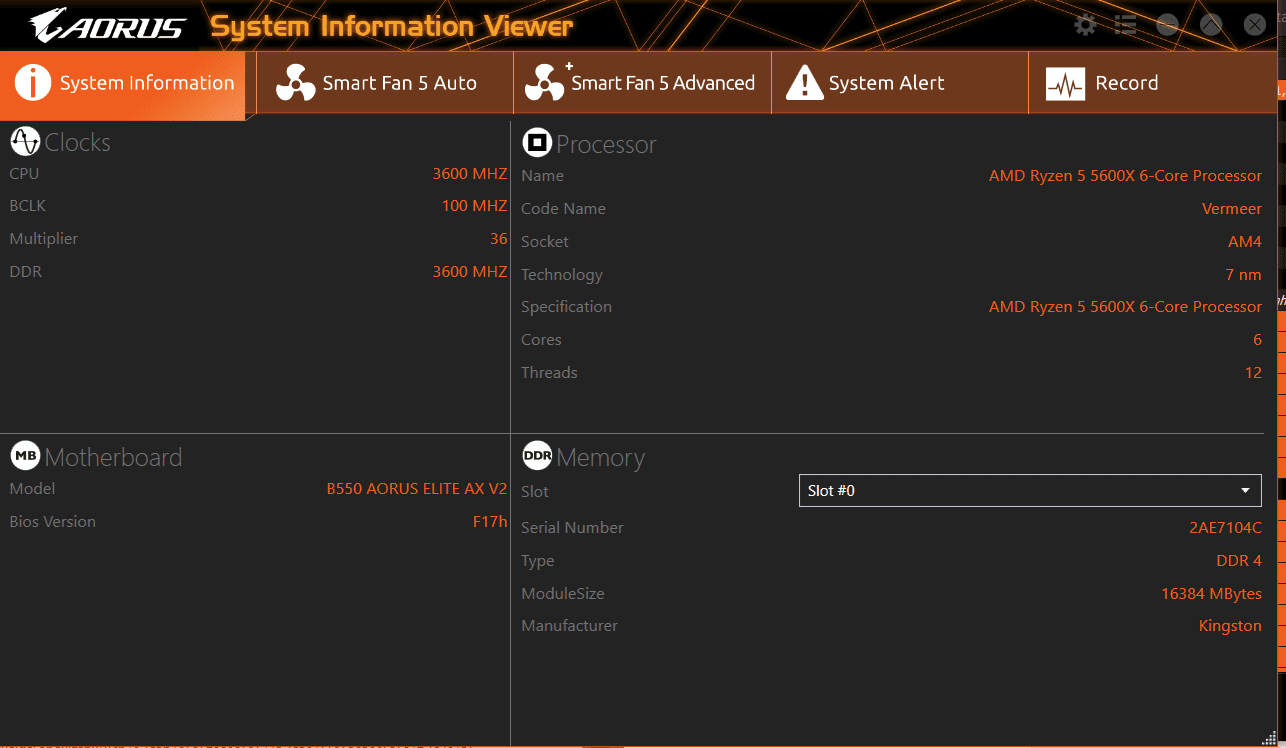Click the memory serial number 2AE7104C
Viewport: 1286px width, 748px height.
pyautogui.click(x=1225, y=527)
